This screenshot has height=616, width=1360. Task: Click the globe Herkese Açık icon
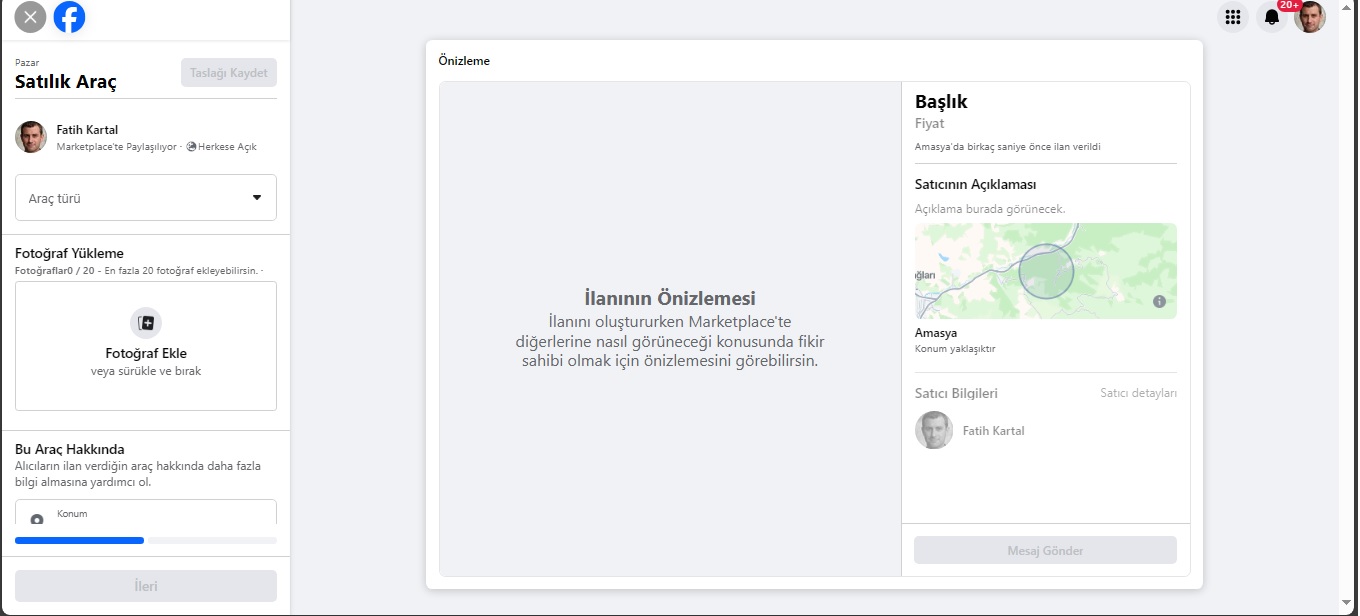point(191,147)
